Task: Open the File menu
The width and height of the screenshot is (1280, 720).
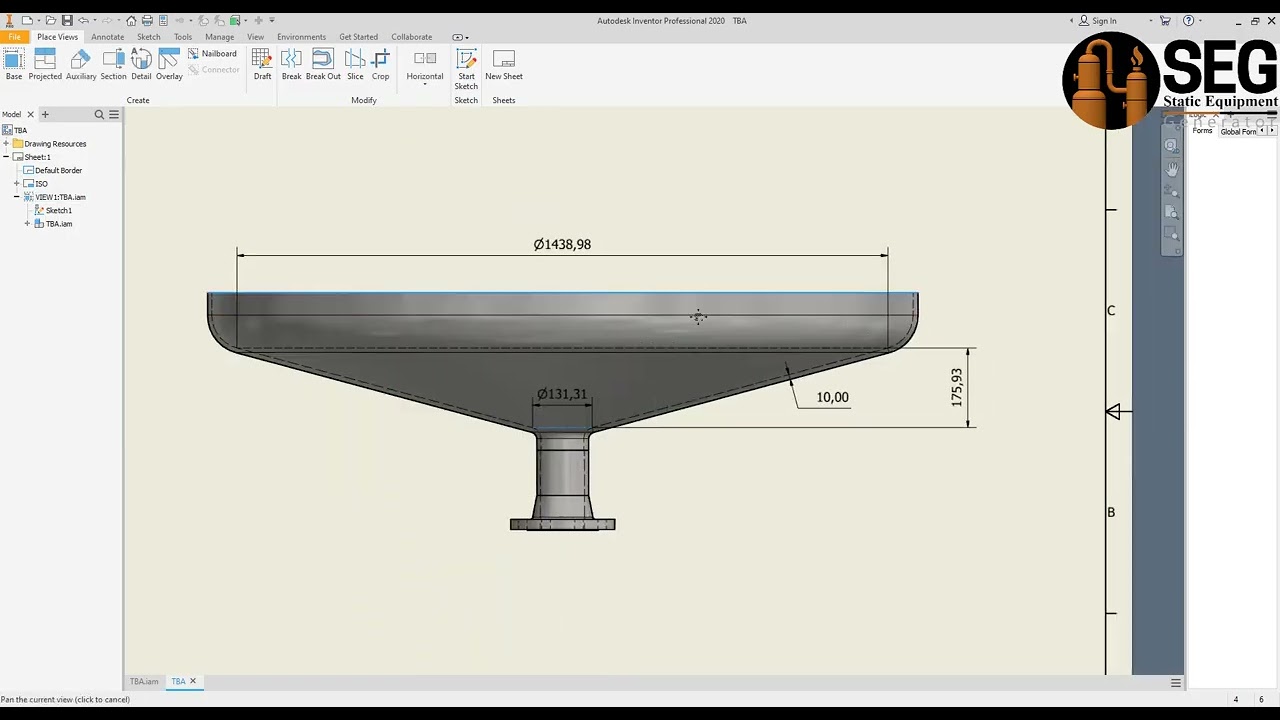Action: 14,37
